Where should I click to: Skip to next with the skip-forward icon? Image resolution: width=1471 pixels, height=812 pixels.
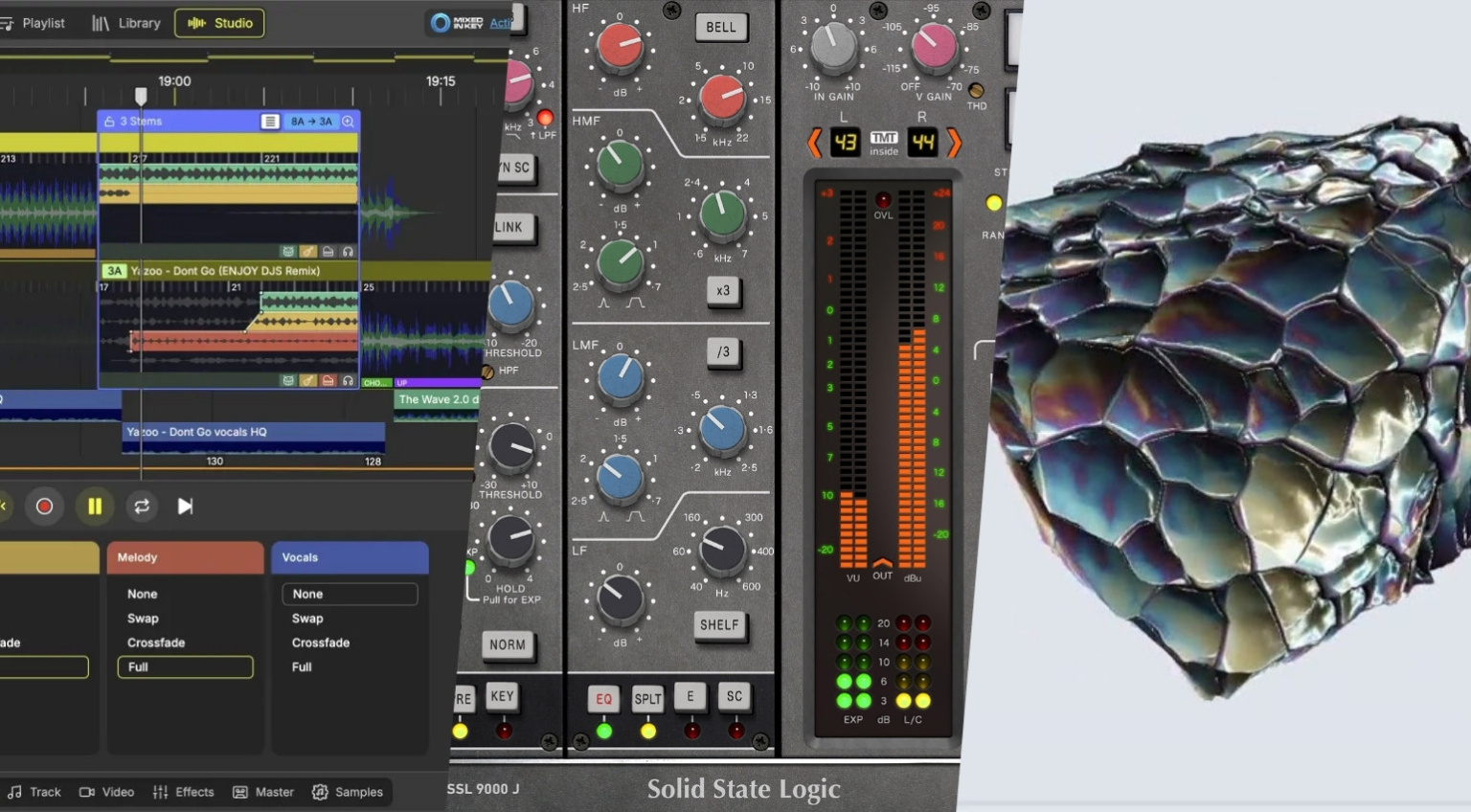186,507
